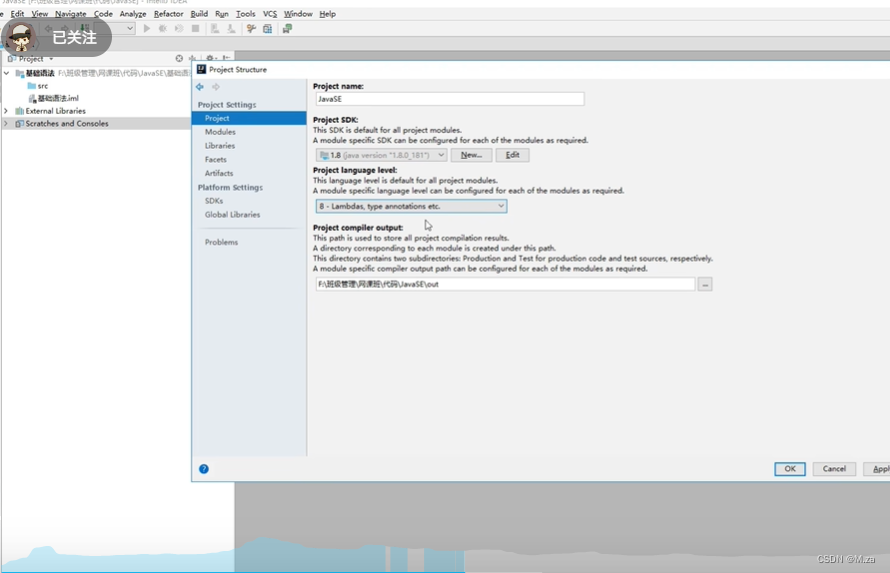This screenshot has width=890, height=573.
Task: Expand the Scratches and Consoles node
Action: (x=6, y=124)
